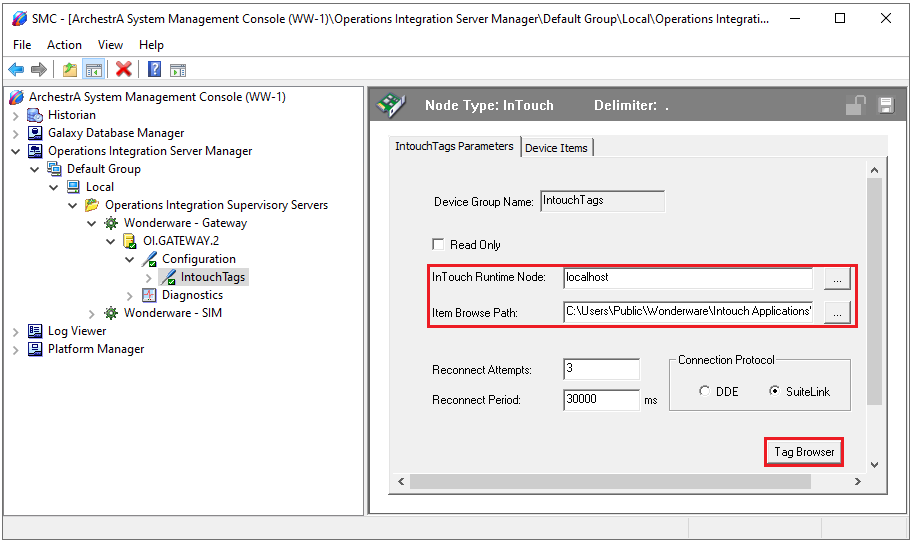Click the Configuration node icon
912x543 pixels.
coord(149,259)
